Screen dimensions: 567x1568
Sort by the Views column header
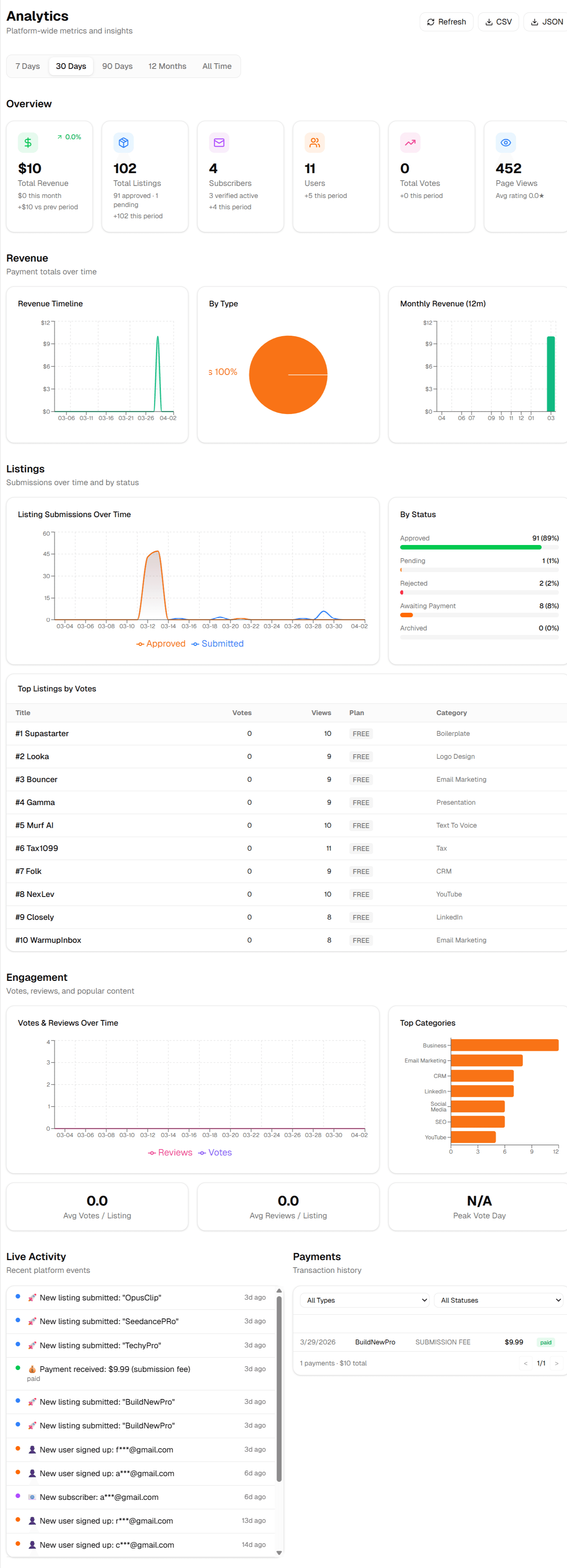321,713
